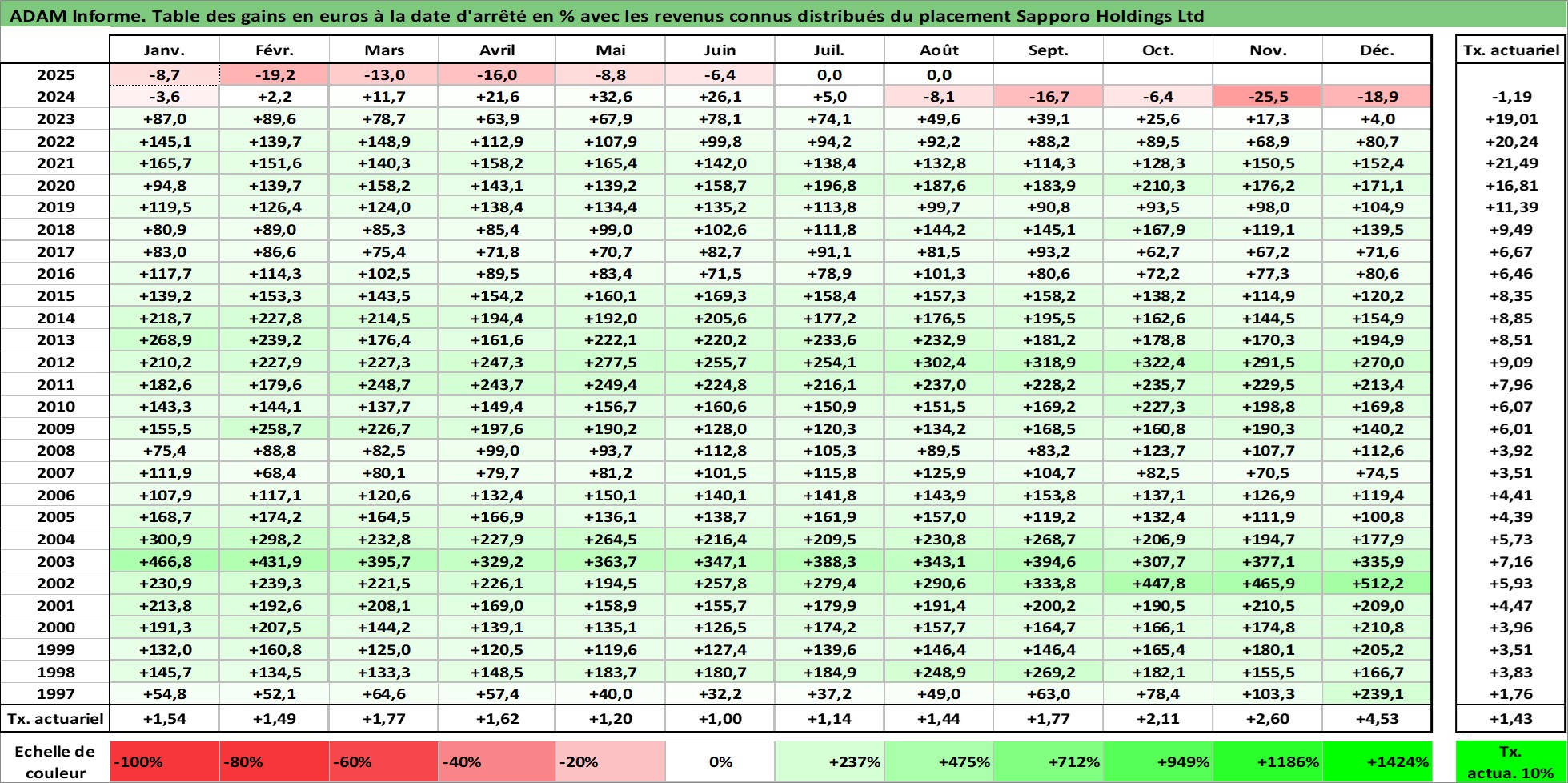Click the +949% color scale swatch
This screenshot has height=783, width=1568.
(1158, 761)
